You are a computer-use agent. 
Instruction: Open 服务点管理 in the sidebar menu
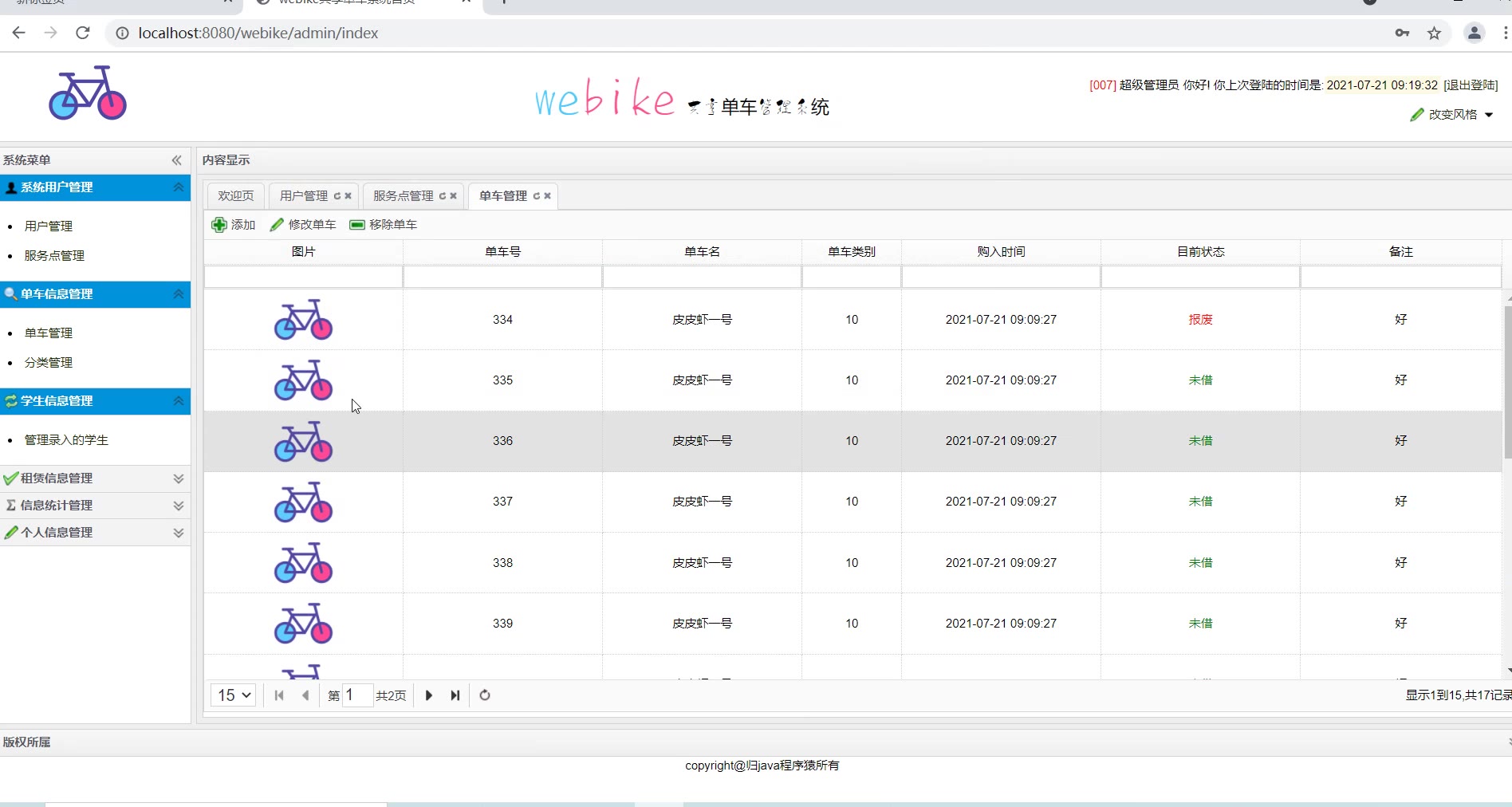pos(54,256)
